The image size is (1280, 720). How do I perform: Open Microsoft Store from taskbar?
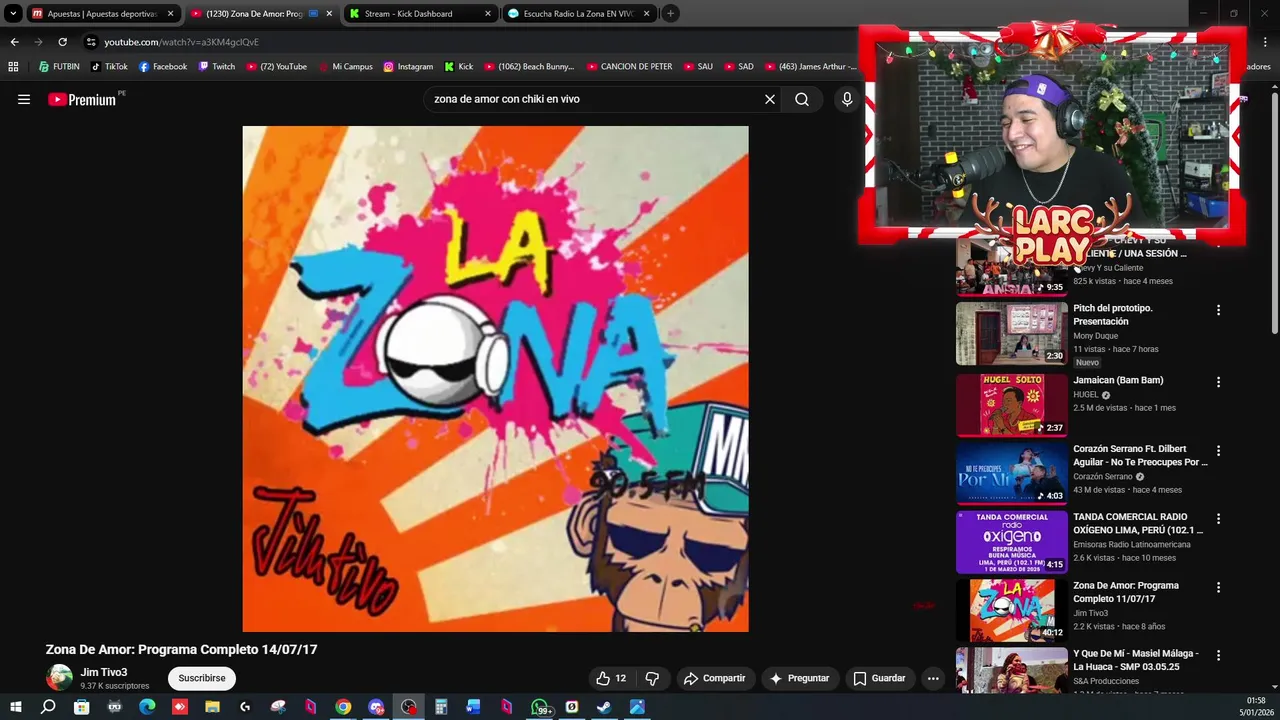coord(81,707)
